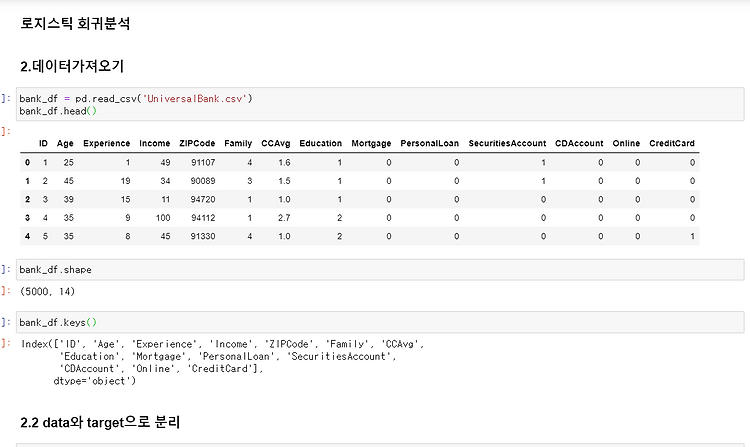Click the bank_df.keys() code cell
Screen dimensions: 750x447
(x=380, y=322)
